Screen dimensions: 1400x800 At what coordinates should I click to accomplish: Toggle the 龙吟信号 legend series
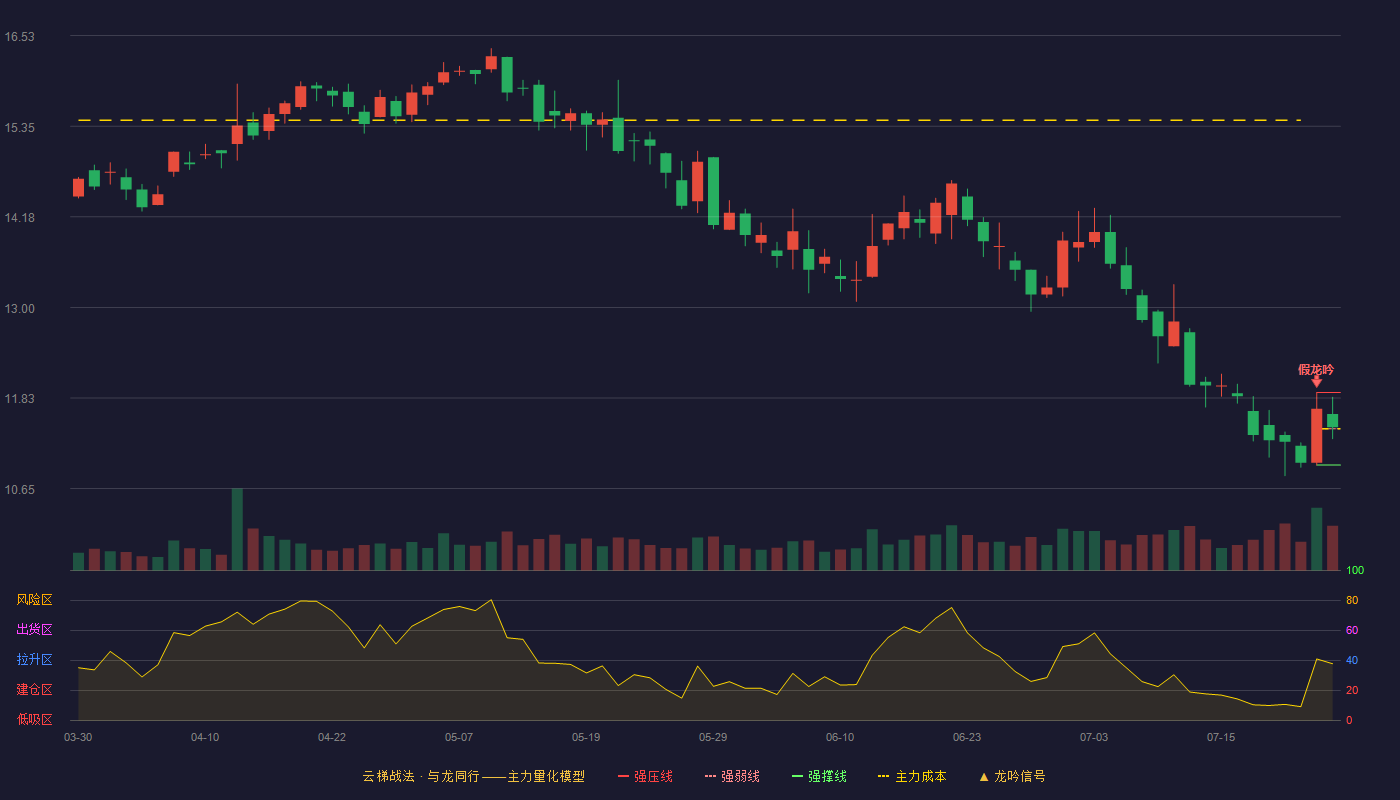point(1012,776)
